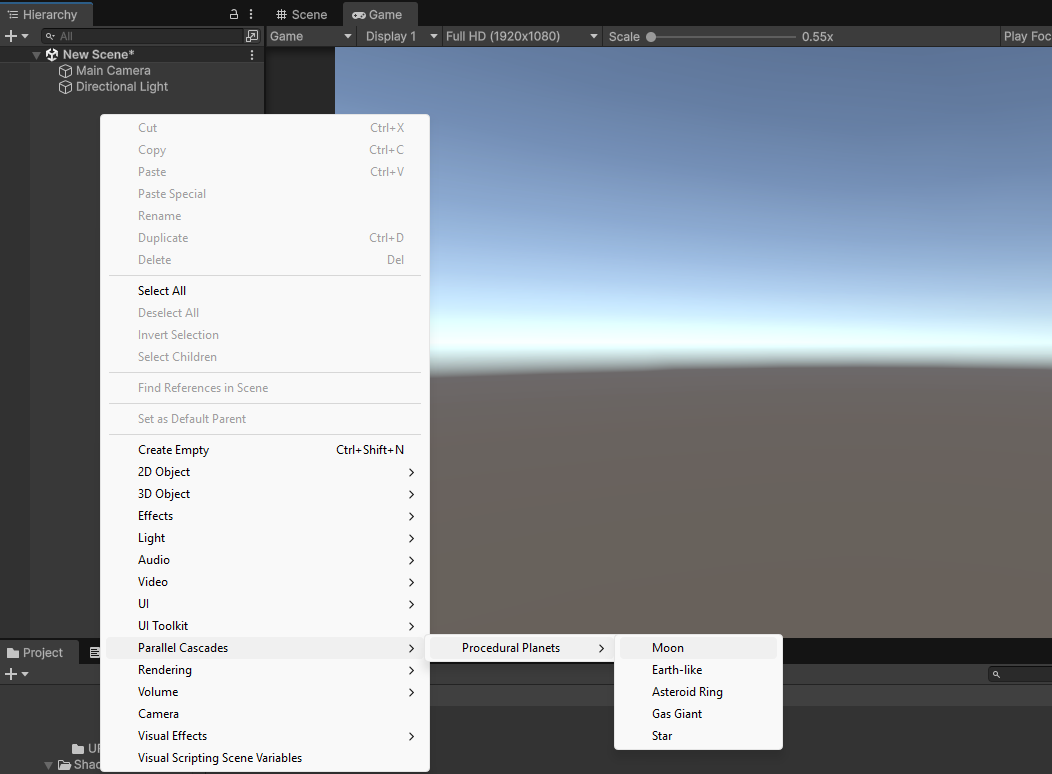Open the Hierarchy create menu plus icon
This screenshot has width=1052, height=774.
tap(10, 35)
